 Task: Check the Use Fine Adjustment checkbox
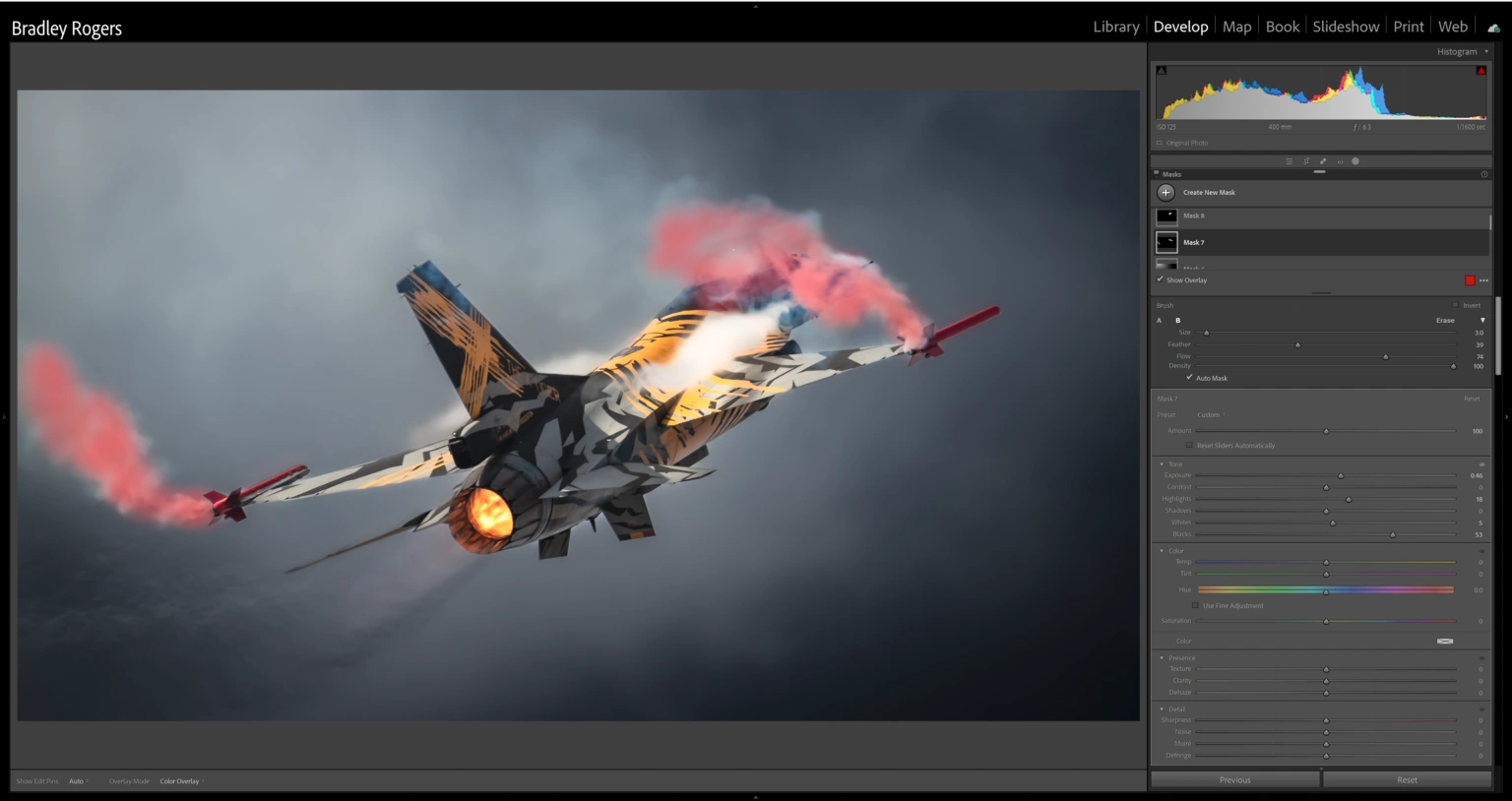pyautogui.click(x=1196, y=606)
